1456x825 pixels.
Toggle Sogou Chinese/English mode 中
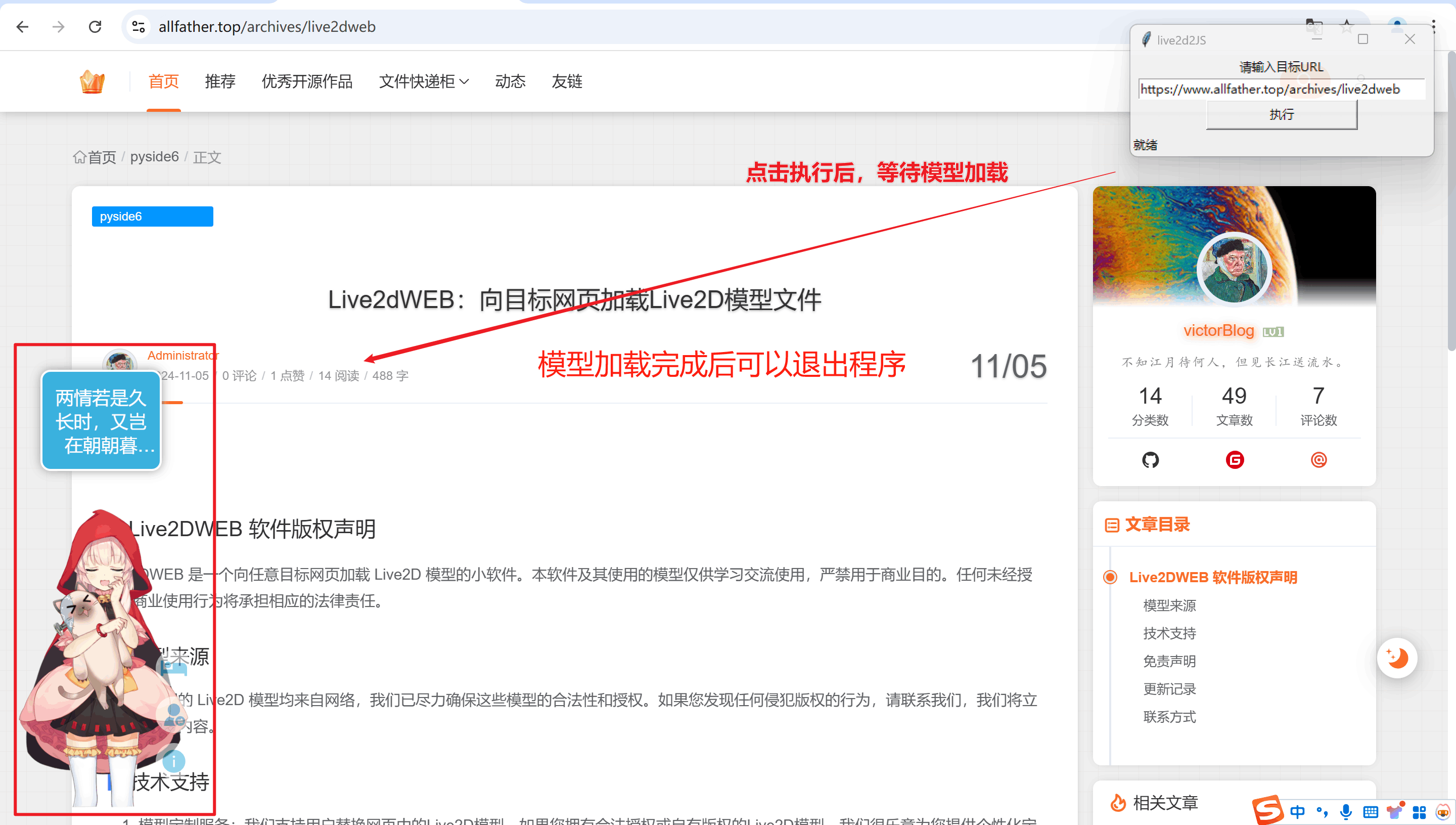(x=1297, y=812)
